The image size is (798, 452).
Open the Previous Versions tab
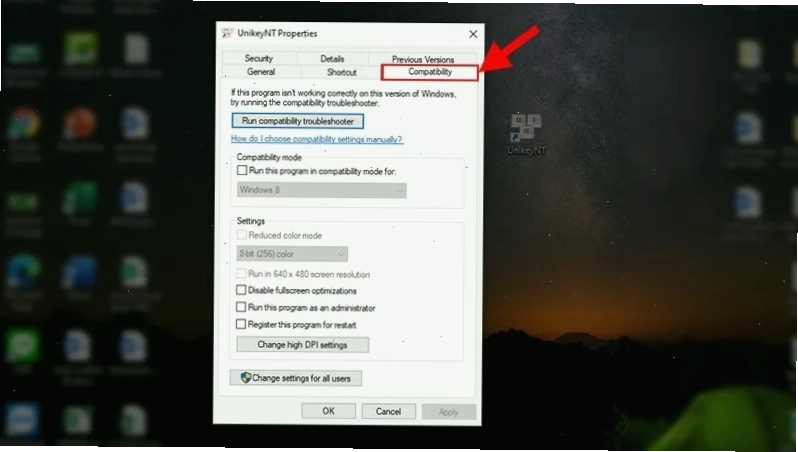pyautogui.click(x=422, y=59)
